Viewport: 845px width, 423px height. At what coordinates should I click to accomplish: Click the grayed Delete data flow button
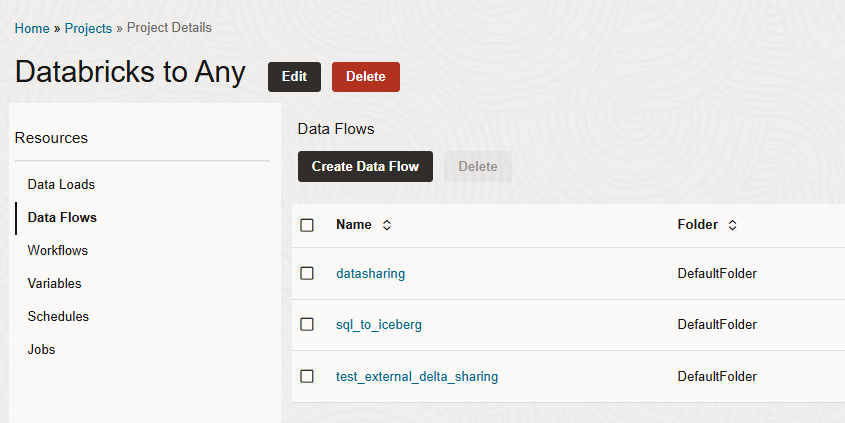477,166
